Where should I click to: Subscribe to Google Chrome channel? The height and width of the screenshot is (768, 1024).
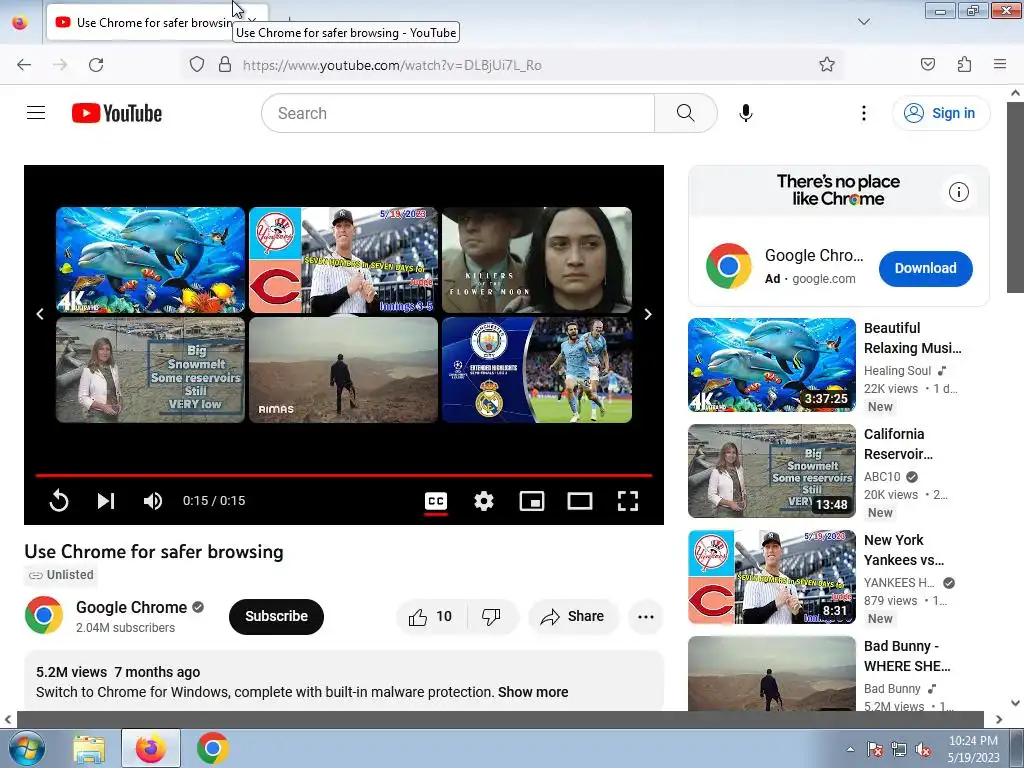[276, 616]
